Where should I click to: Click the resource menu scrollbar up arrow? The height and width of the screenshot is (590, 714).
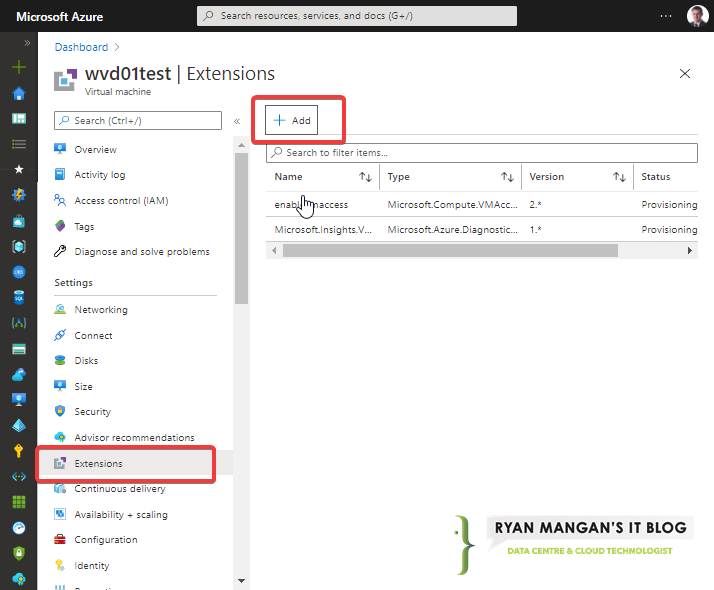tap(241, 145)
